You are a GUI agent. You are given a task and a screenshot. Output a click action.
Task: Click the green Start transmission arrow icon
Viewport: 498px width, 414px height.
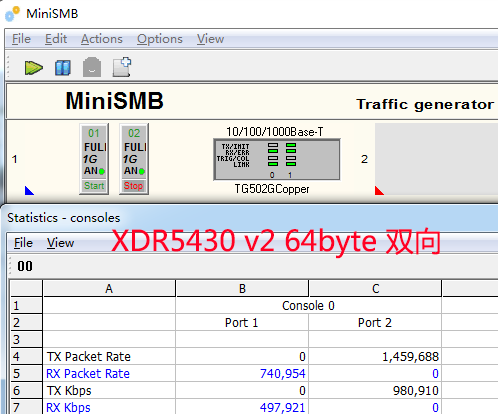coord(34,68)
